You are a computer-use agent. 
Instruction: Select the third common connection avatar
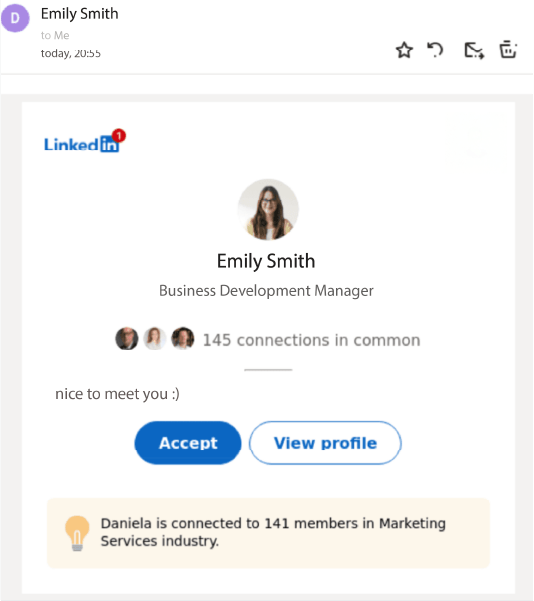[x=183, y=338]
